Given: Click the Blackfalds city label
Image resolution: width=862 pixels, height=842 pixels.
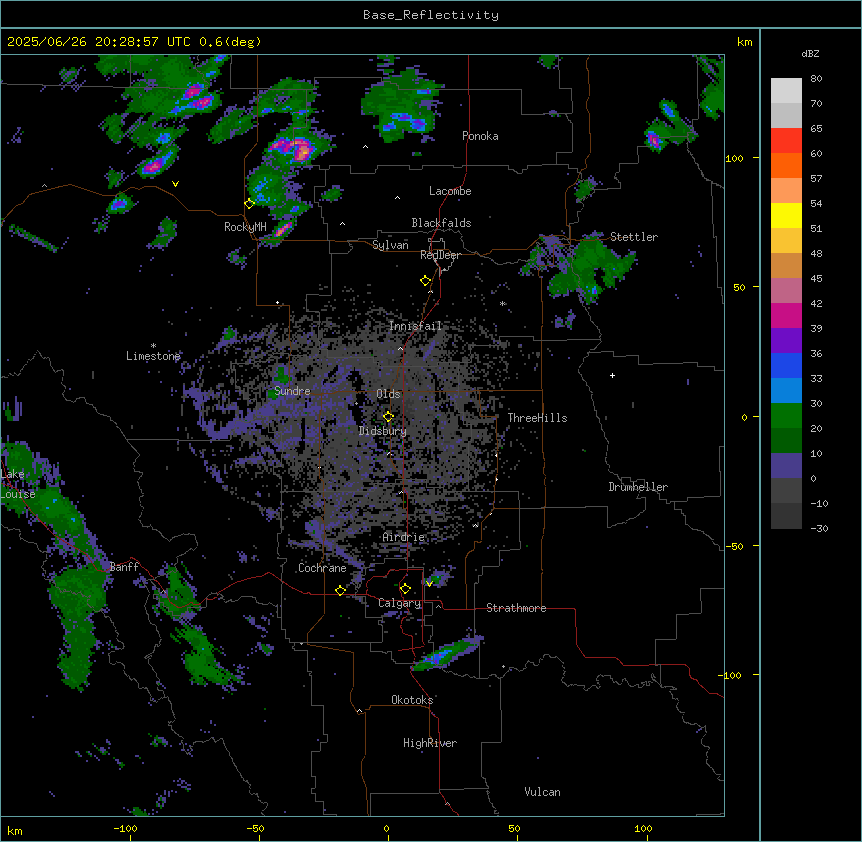Looking at the screenshot, I should 441,223.
